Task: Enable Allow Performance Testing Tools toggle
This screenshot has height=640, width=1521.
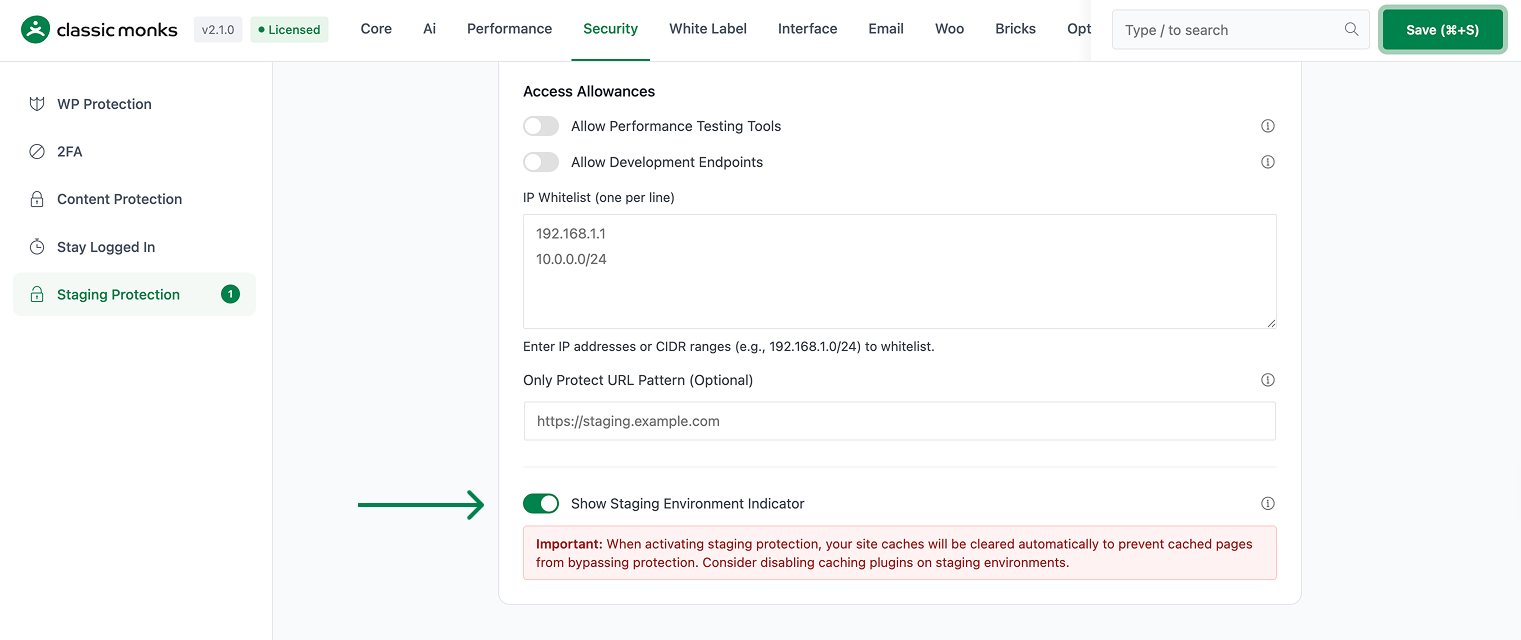Action: click(x=541, y=126)
